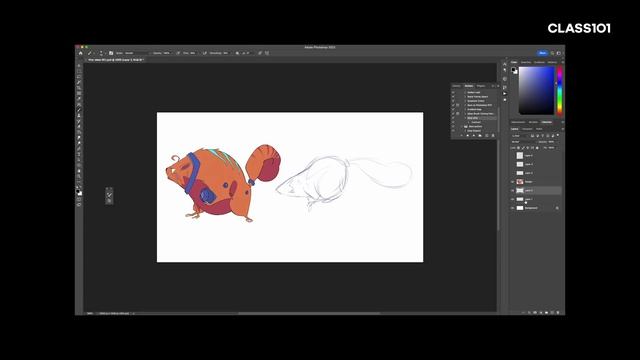Toggle Quick Mask mode icon
This screenshot has width=640, height=360.
(x=79, y=199)
